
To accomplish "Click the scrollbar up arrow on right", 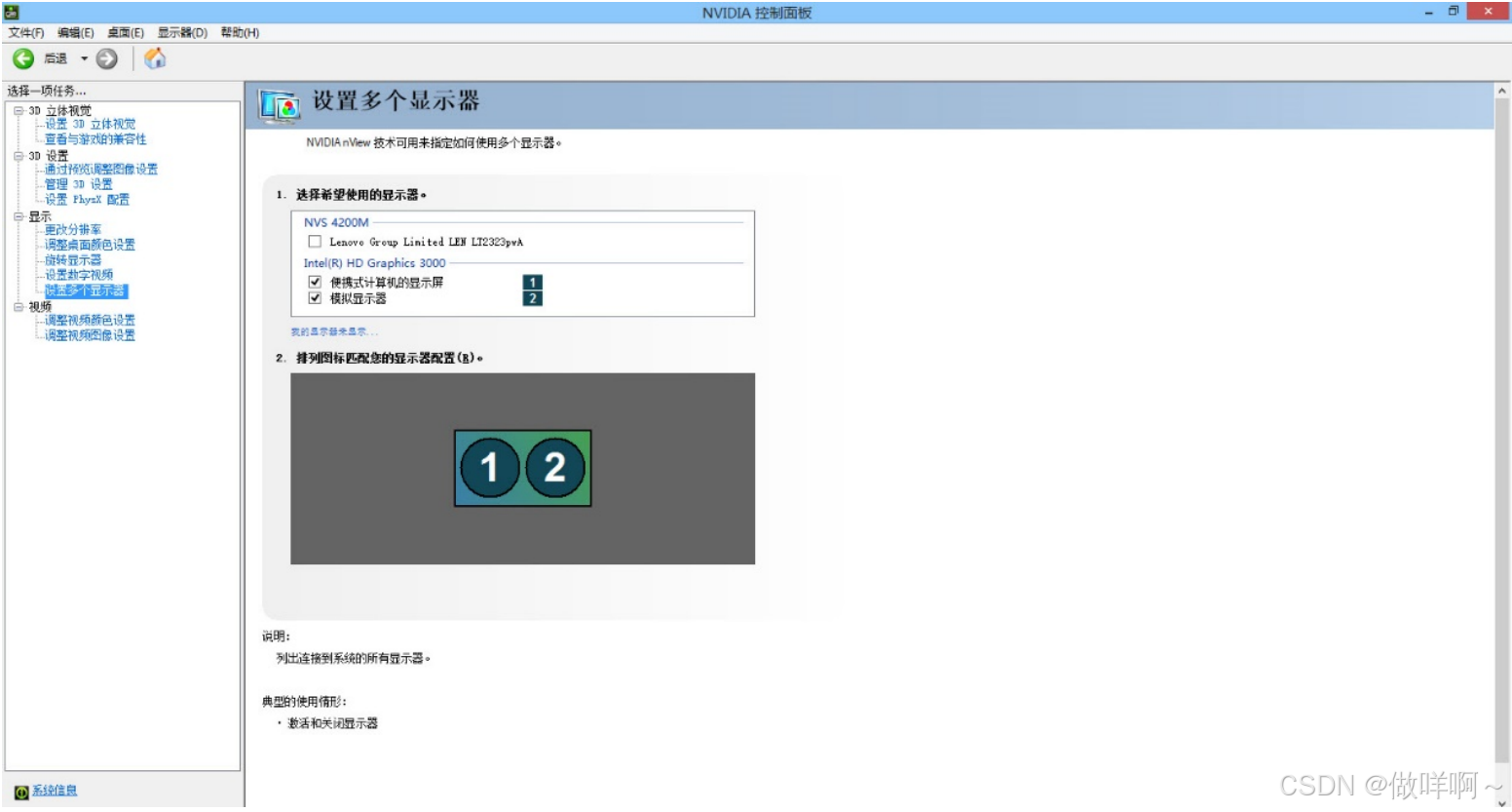I will pos(1501,90).
